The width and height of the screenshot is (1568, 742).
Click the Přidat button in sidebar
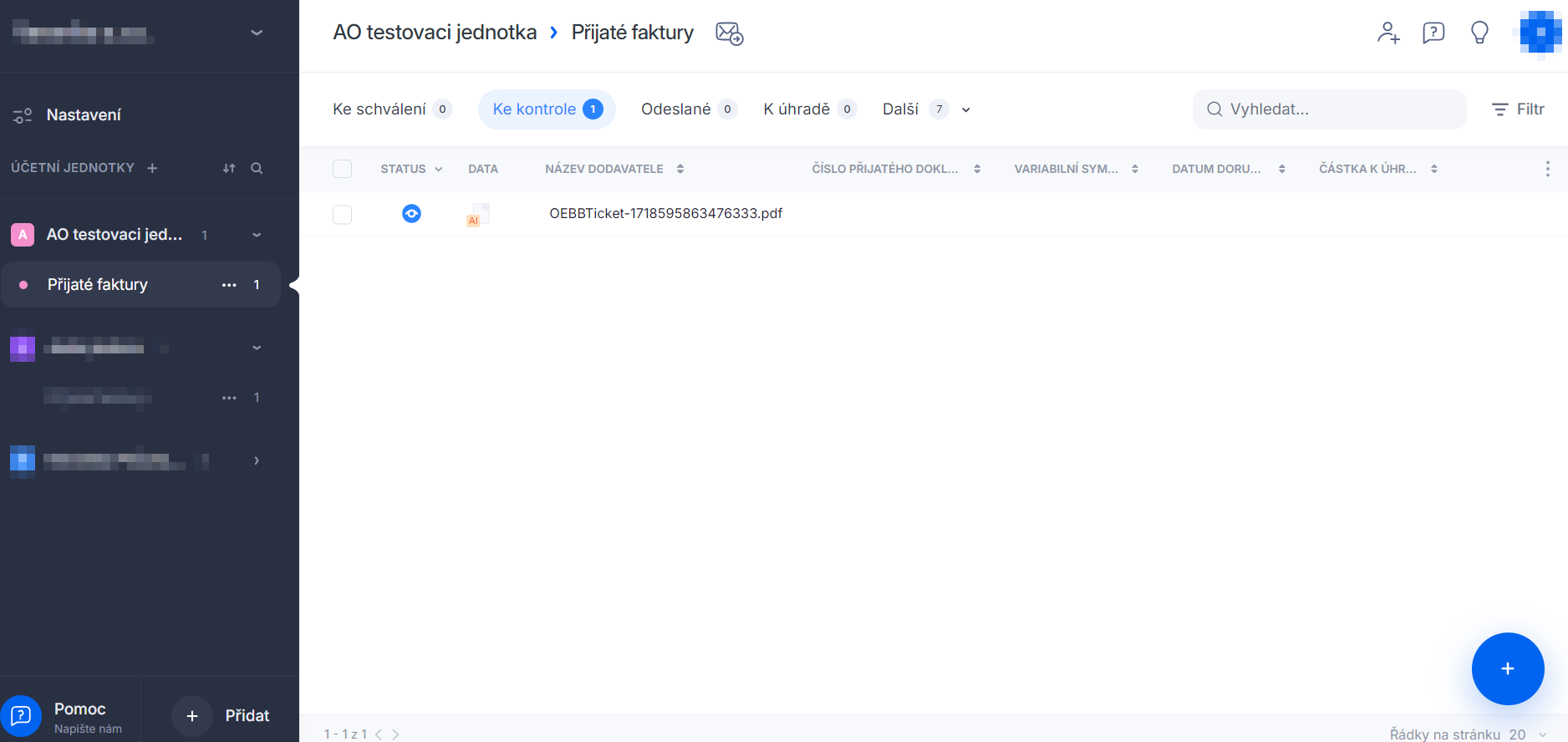point(222,715)
